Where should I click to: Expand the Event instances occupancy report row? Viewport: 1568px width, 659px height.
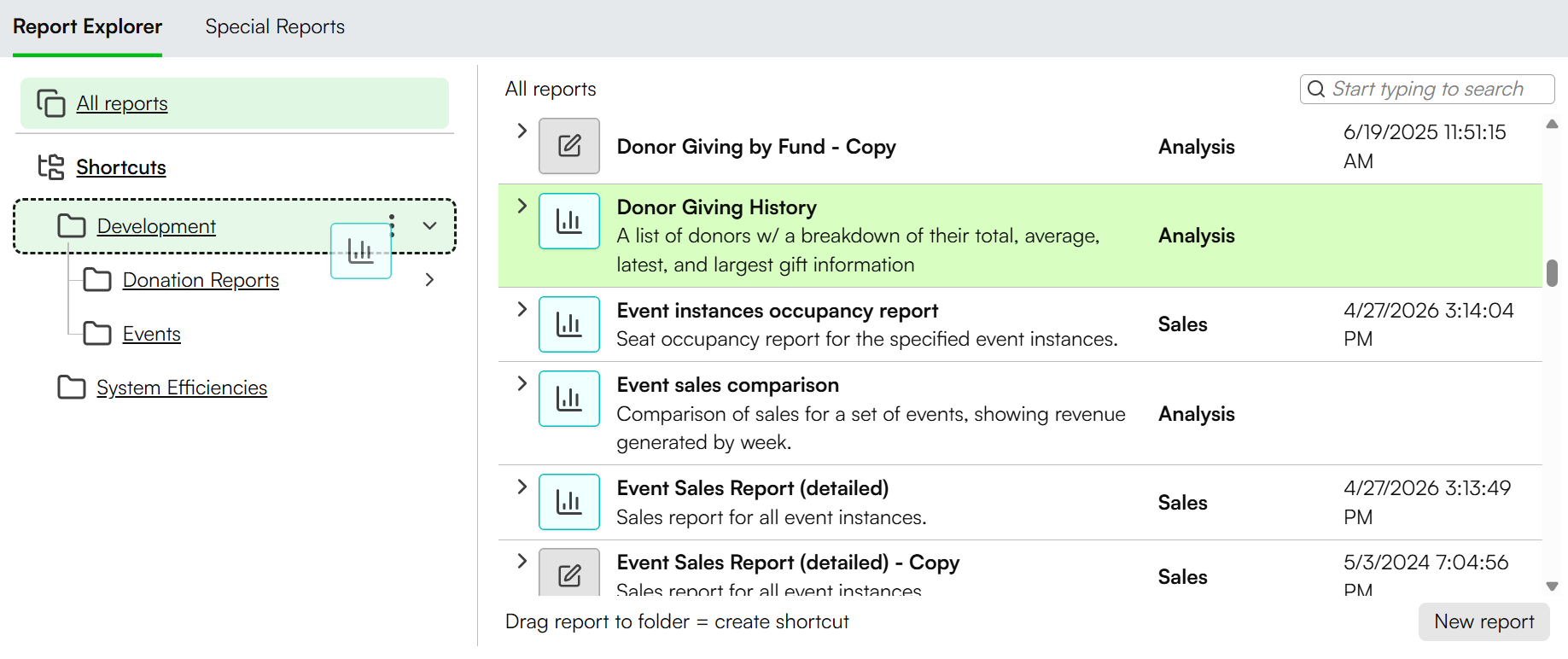click(522, 309)
